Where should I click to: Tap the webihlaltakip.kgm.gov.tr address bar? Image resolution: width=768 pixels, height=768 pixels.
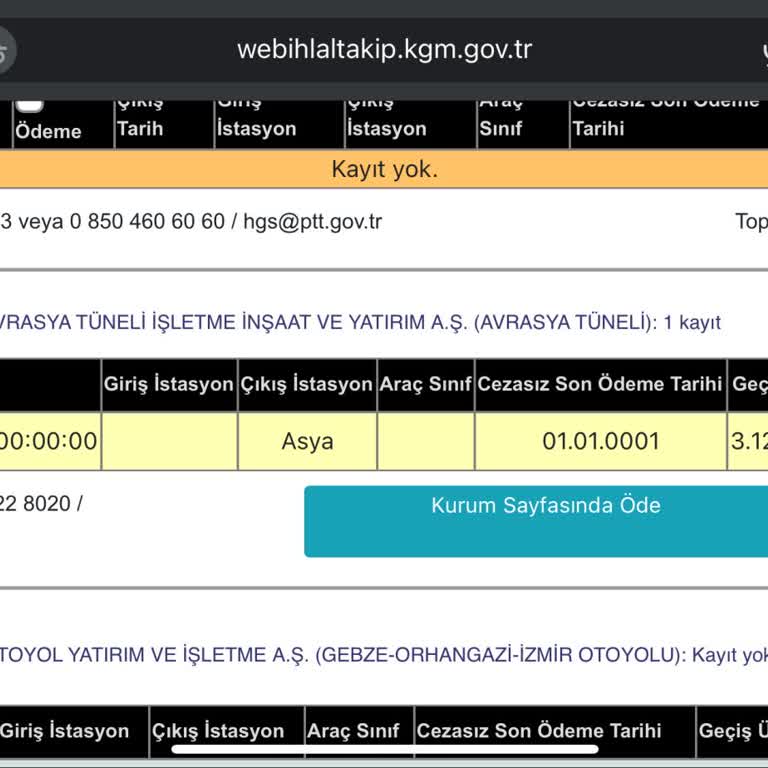(x=384, y=50)
